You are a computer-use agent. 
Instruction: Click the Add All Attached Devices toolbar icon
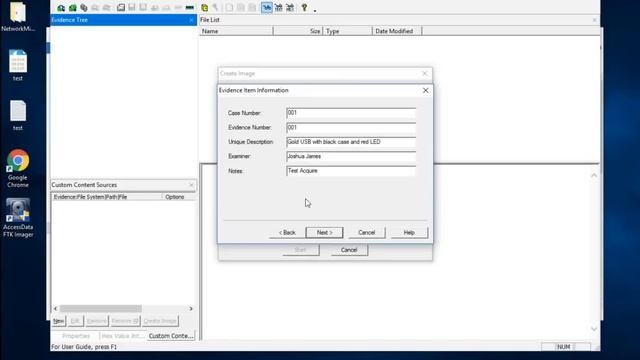[x=72, y=8]
